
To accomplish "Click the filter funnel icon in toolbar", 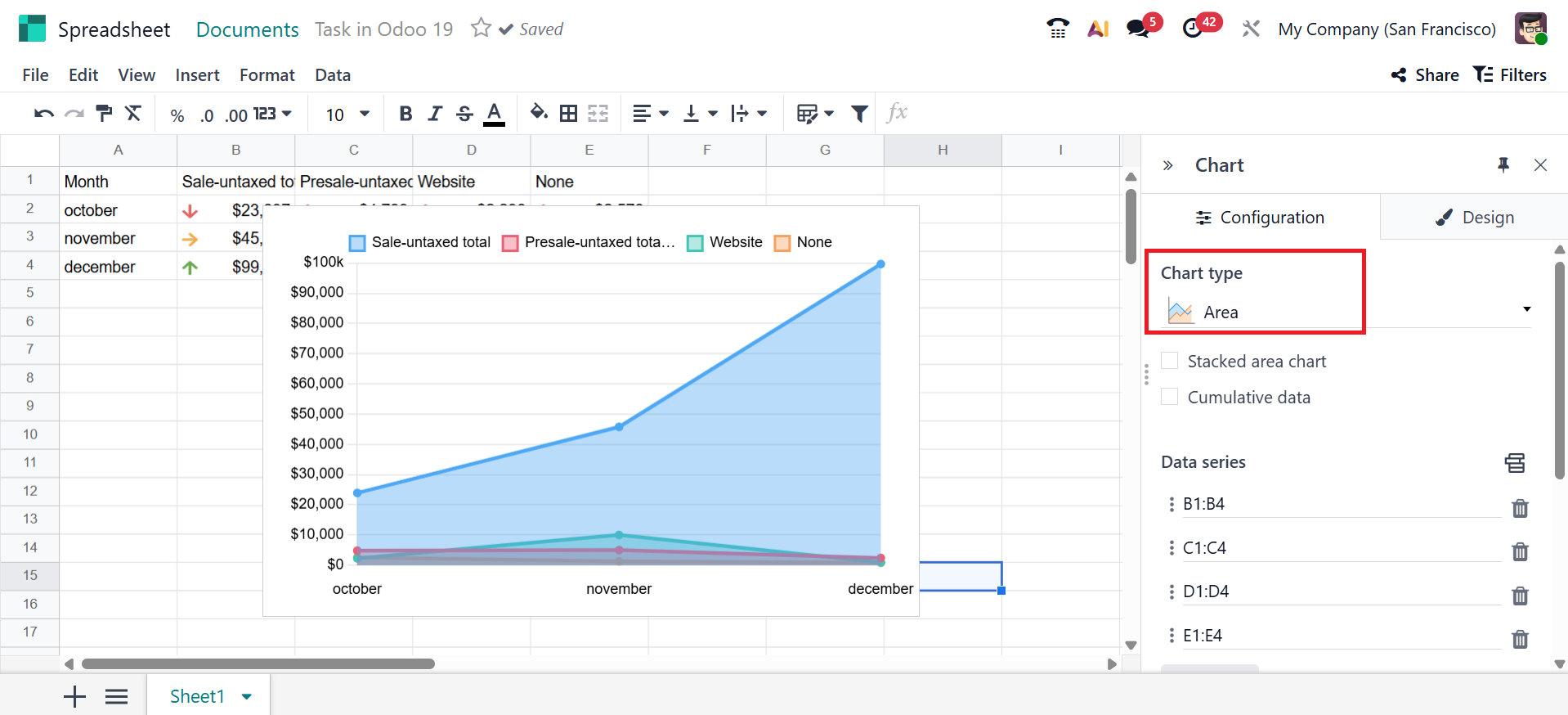I will (x=859, y=114).
